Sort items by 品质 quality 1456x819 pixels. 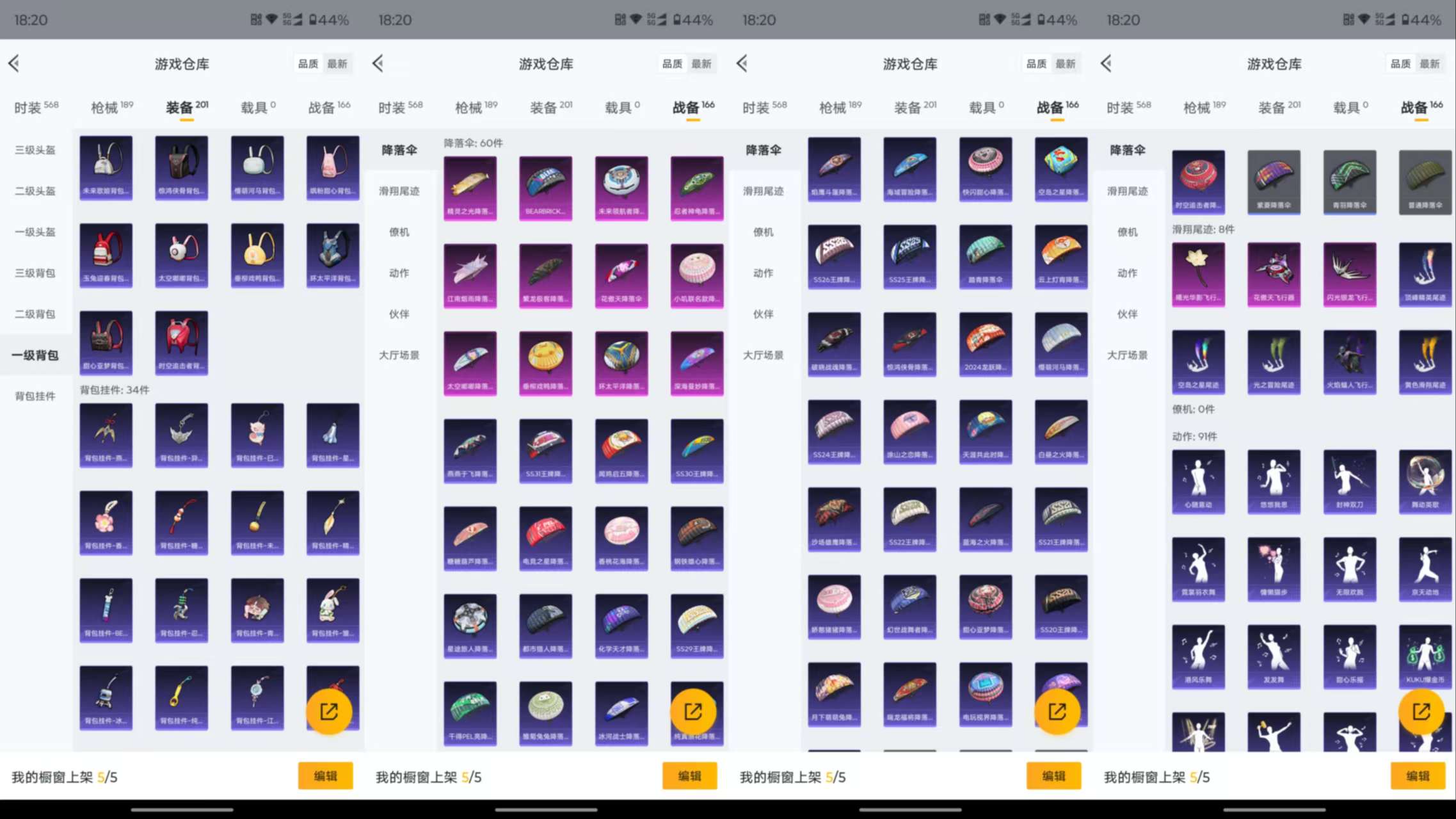308,63
